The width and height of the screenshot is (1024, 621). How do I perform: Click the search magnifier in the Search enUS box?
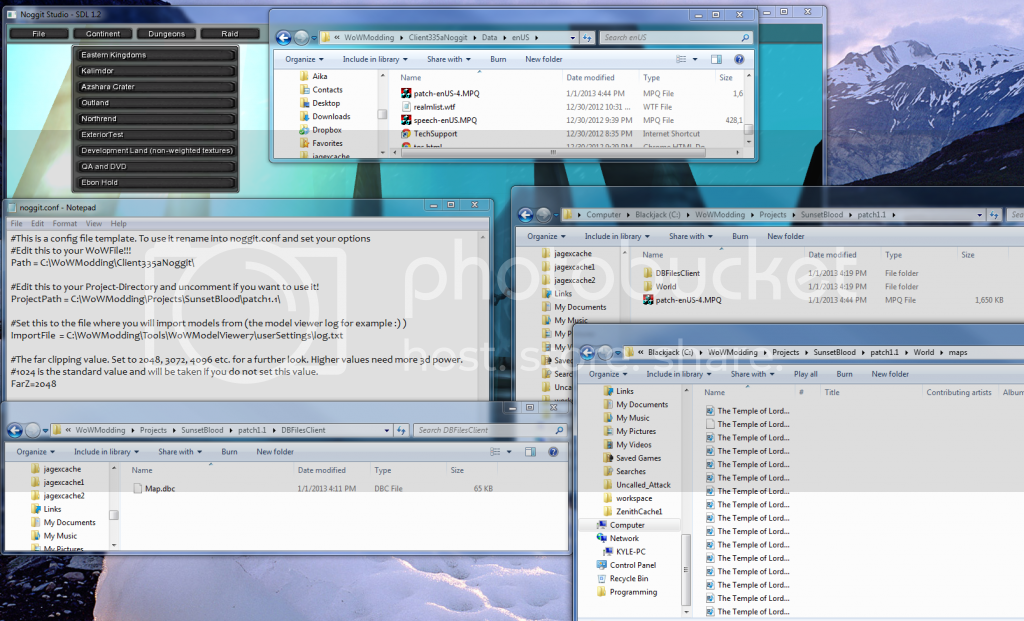[745, 38]
